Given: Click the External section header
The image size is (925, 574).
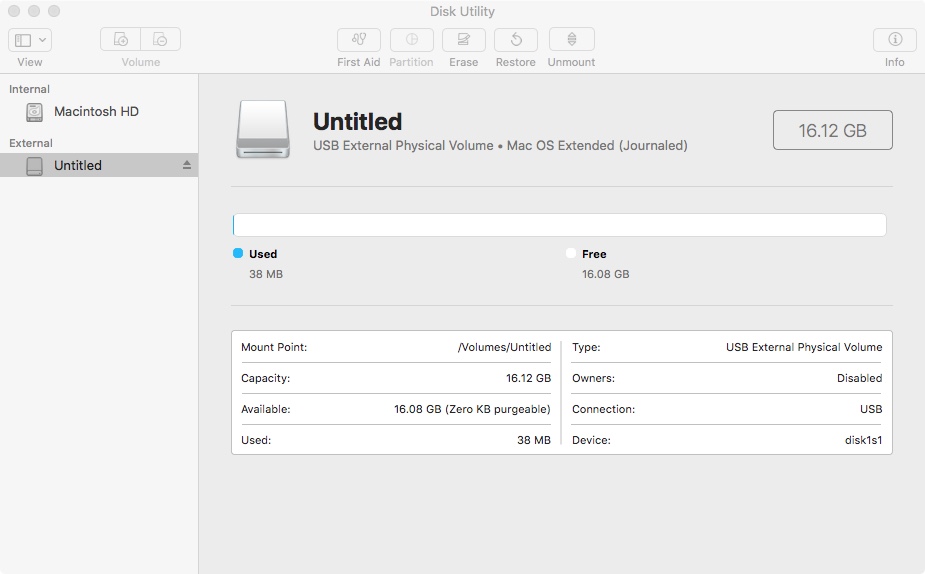Looking at the screenshot, I should coord(31,143).
